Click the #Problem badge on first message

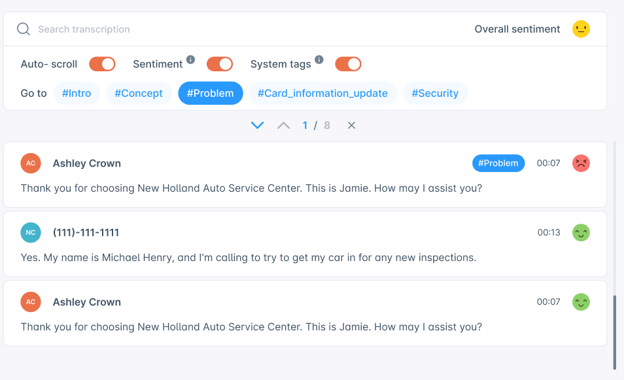coord(498,163)
